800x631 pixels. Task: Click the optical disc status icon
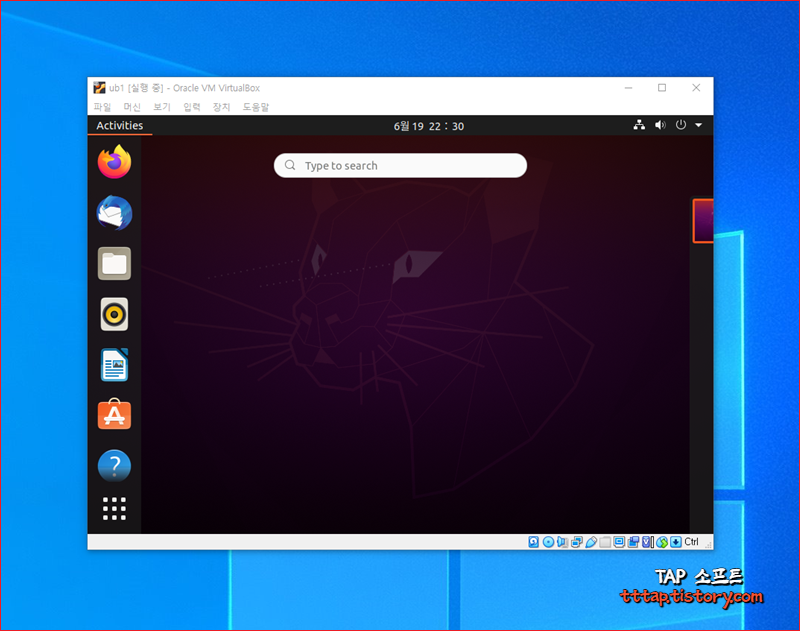coord(548,542)
